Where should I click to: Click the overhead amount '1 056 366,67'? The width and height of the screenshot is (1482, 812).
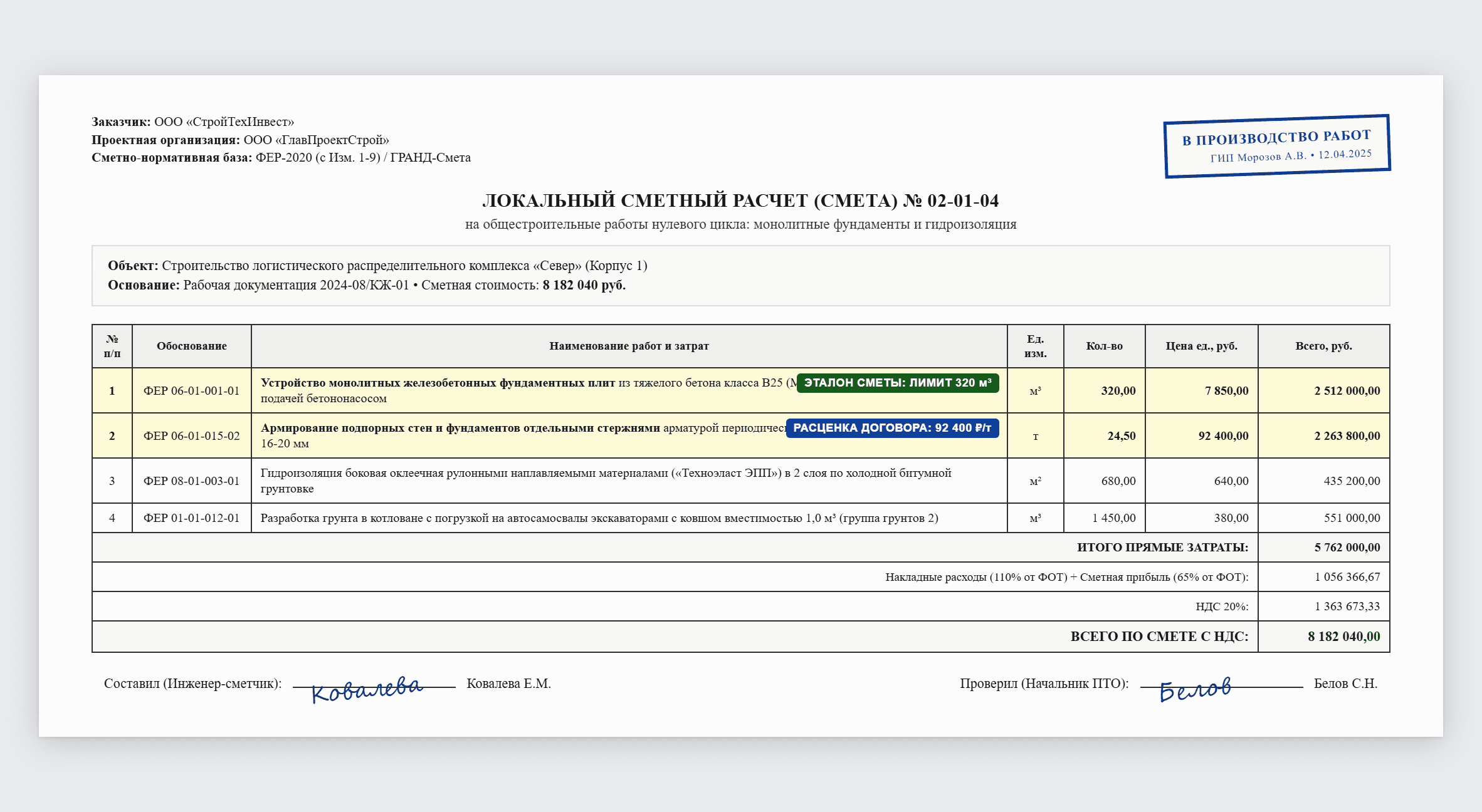click(1347, 576)
